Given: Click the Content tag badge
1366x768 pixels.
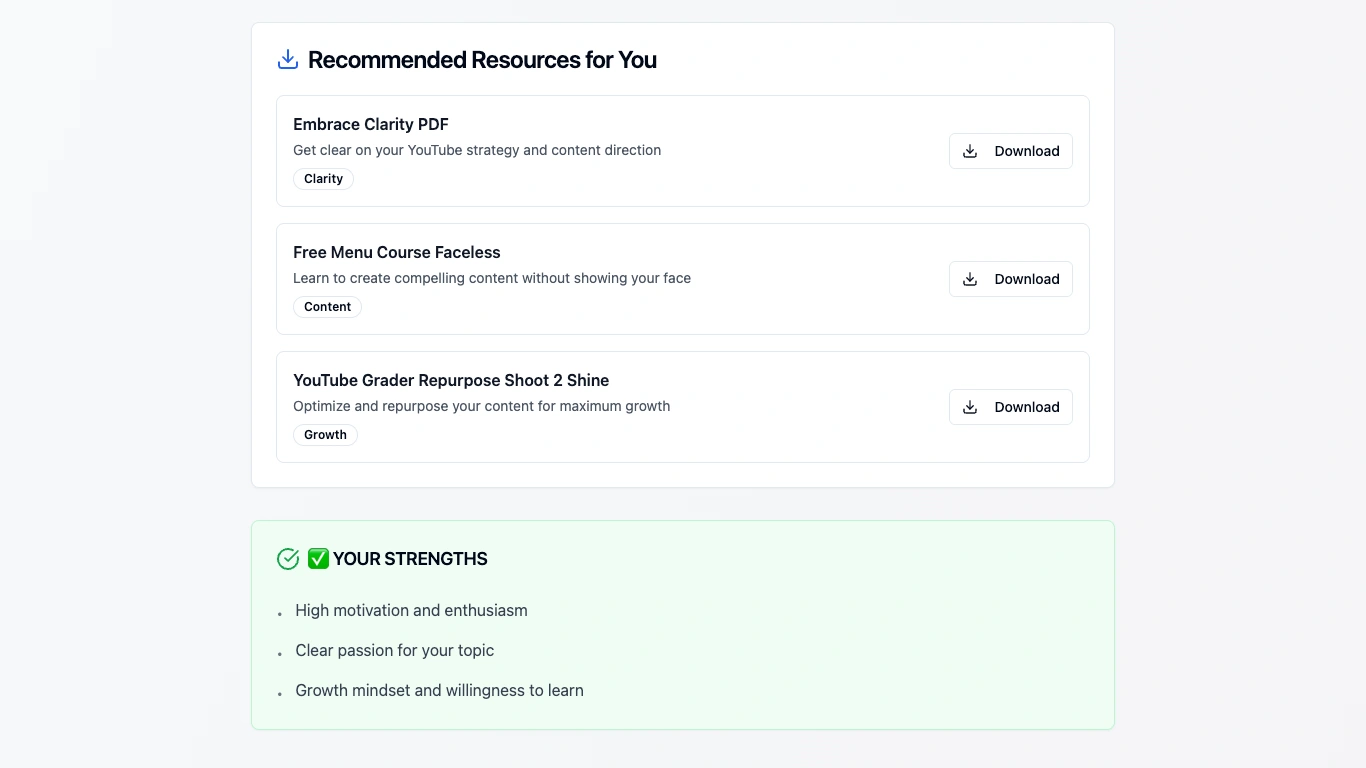Looking at the screenshot, I should point(327,307).
